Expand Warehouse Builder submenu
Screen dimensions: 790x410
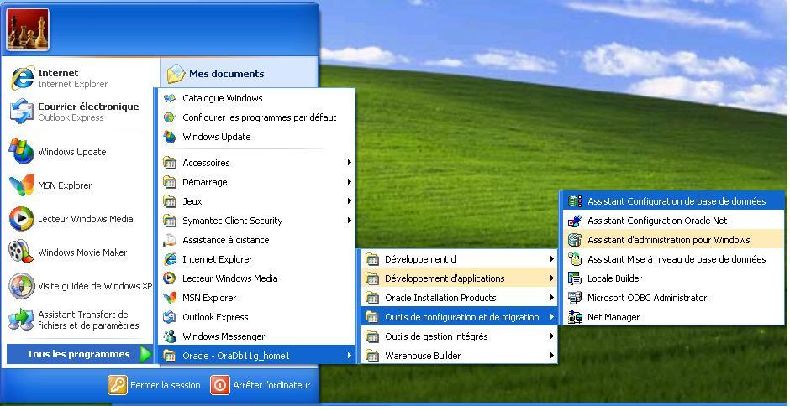[x=459, y=355]
